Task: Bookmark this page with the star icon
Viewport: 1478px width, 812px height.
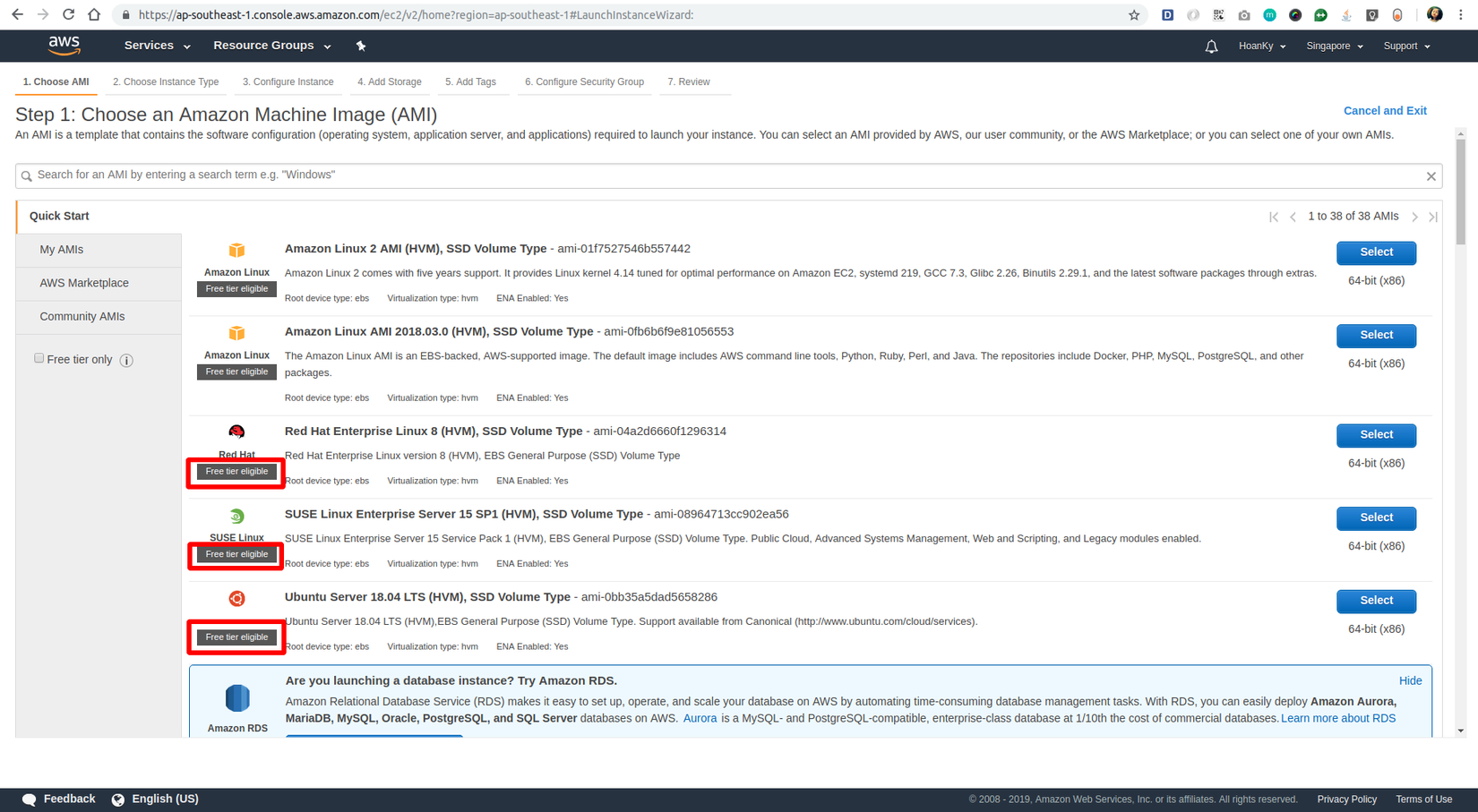Action: point(1134,15)
